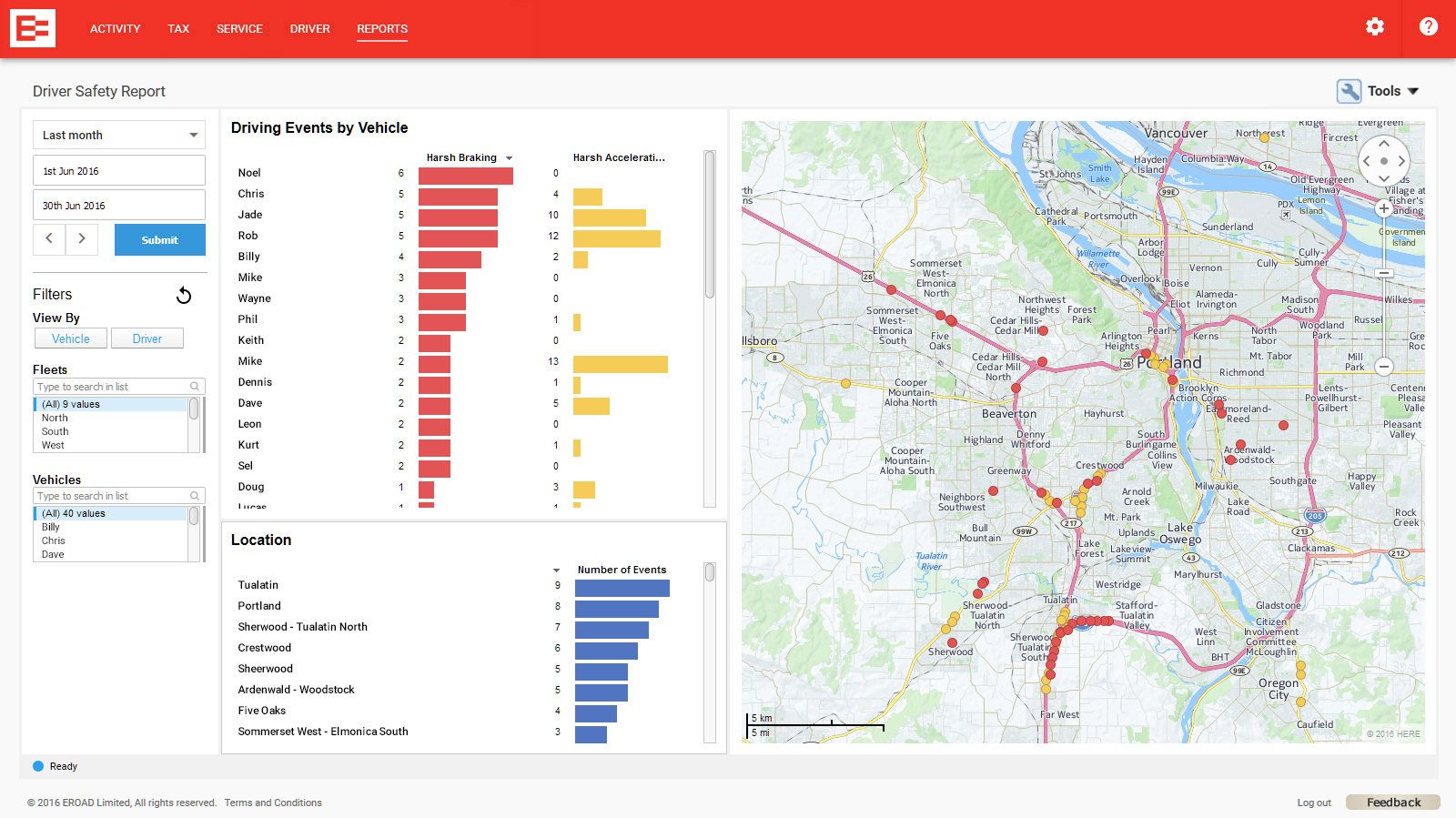Image resolution: width=1456 pixels, height=818 pixels.
Task: Open the help question mark icon
Action: click(x=1428, y=27)
